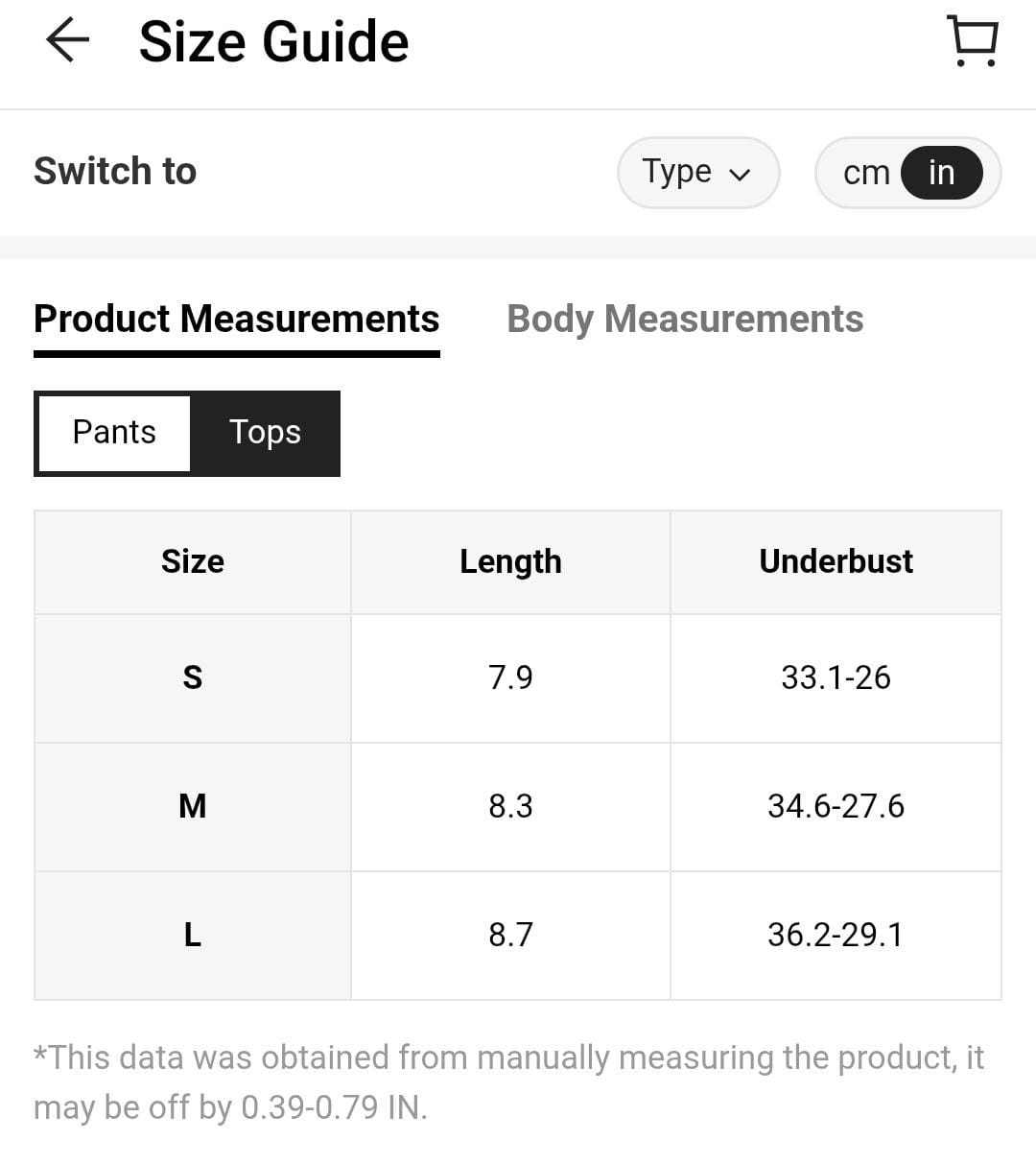Image resolution: width=1036 pixels, height=1164 pixels.
Task: Open the shopping cart icon
Action: (974, 41)
